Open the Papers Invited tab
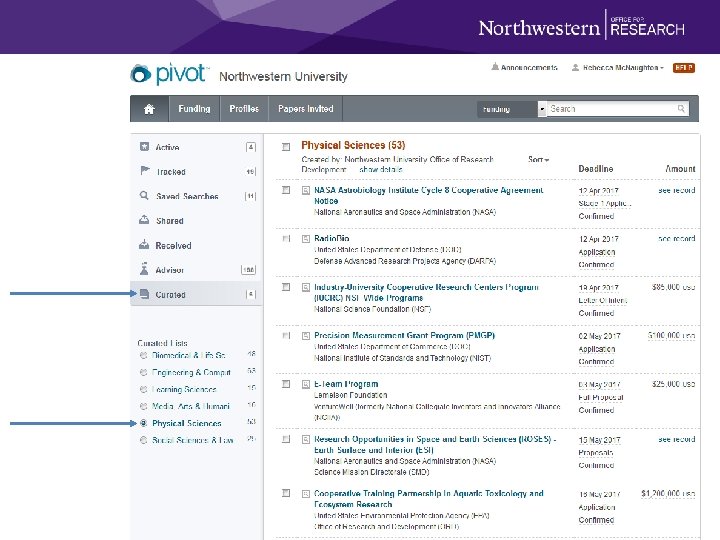The width and height of the screenshot is (720, 540). (305, 109)
